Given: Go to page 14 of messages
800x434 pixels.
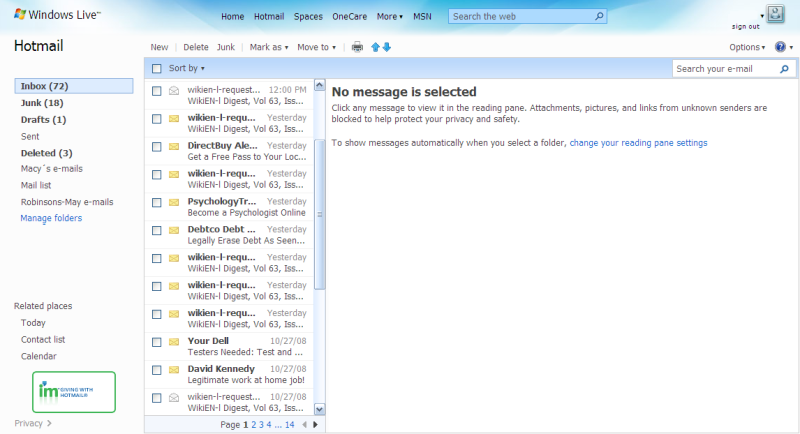Looking at the screenshot, I should coord(289,424).
